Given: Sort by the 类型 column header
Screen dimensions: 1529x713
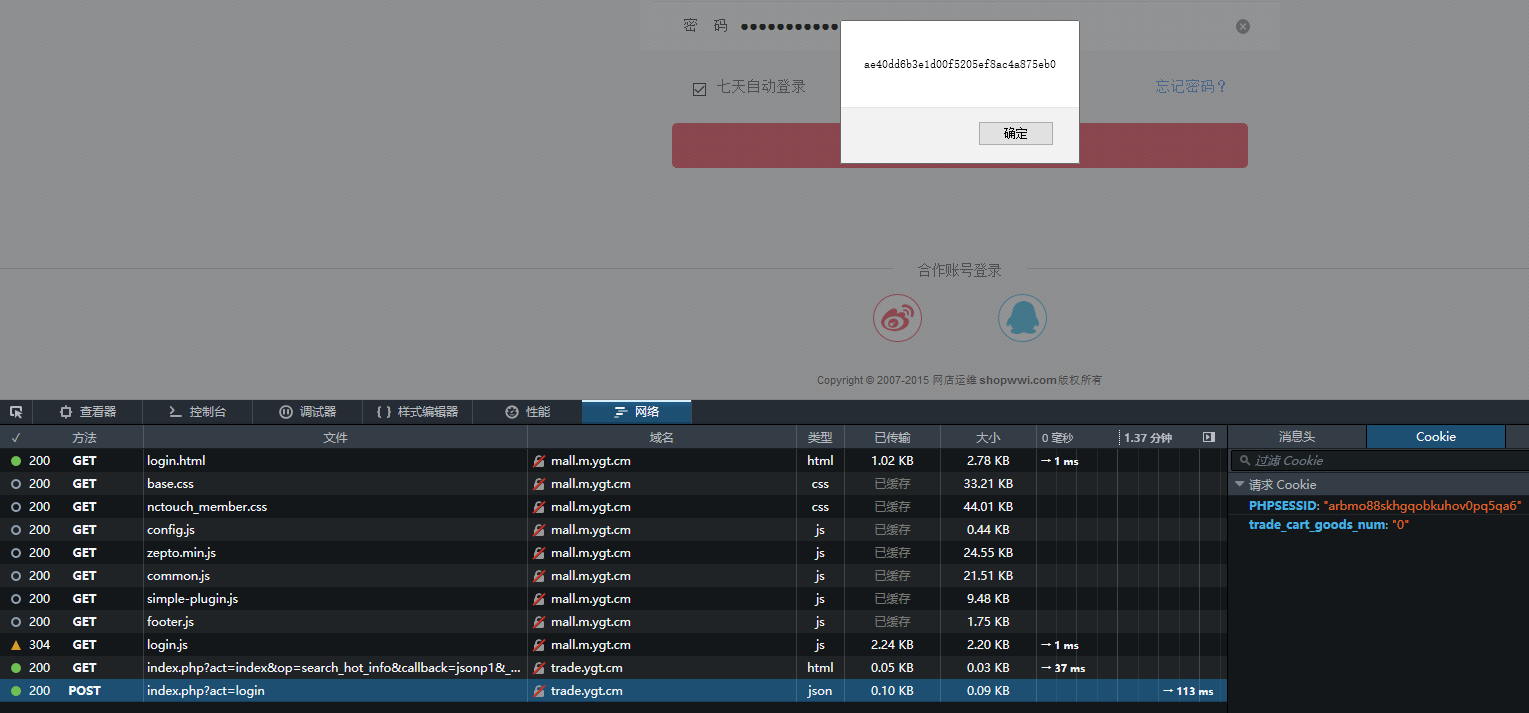Looking at the screenshot, I should 820,438.
